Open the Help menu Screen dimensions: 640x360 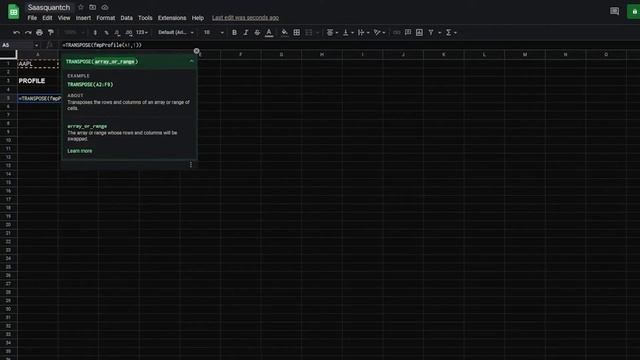[198, 18]
